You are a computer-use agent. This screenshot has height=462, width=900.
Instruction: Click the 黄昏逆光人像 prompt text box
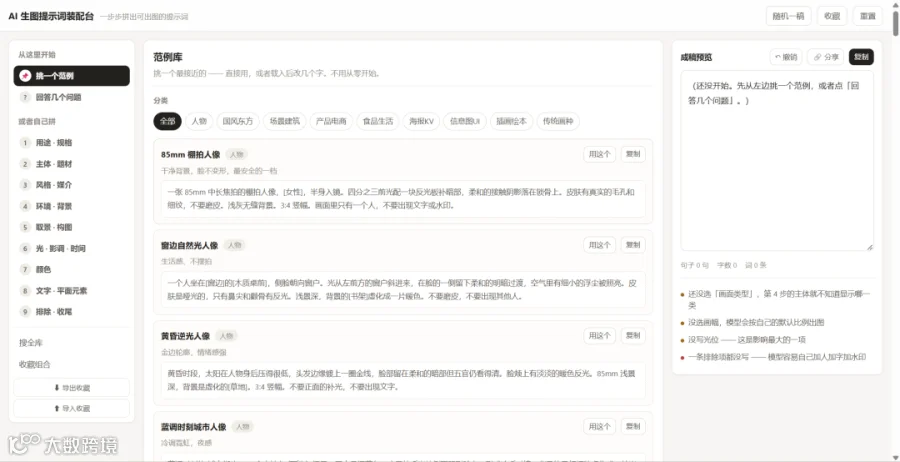click(403, 381)
